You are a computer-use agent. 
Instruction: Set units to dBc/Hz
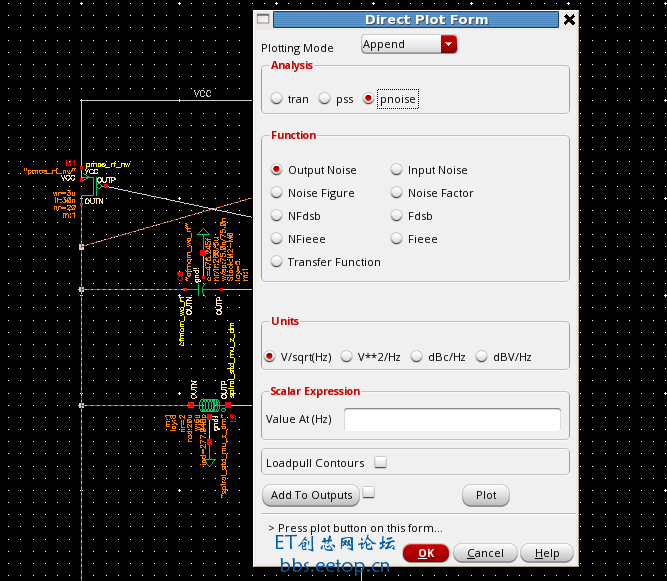click(416, 356)
